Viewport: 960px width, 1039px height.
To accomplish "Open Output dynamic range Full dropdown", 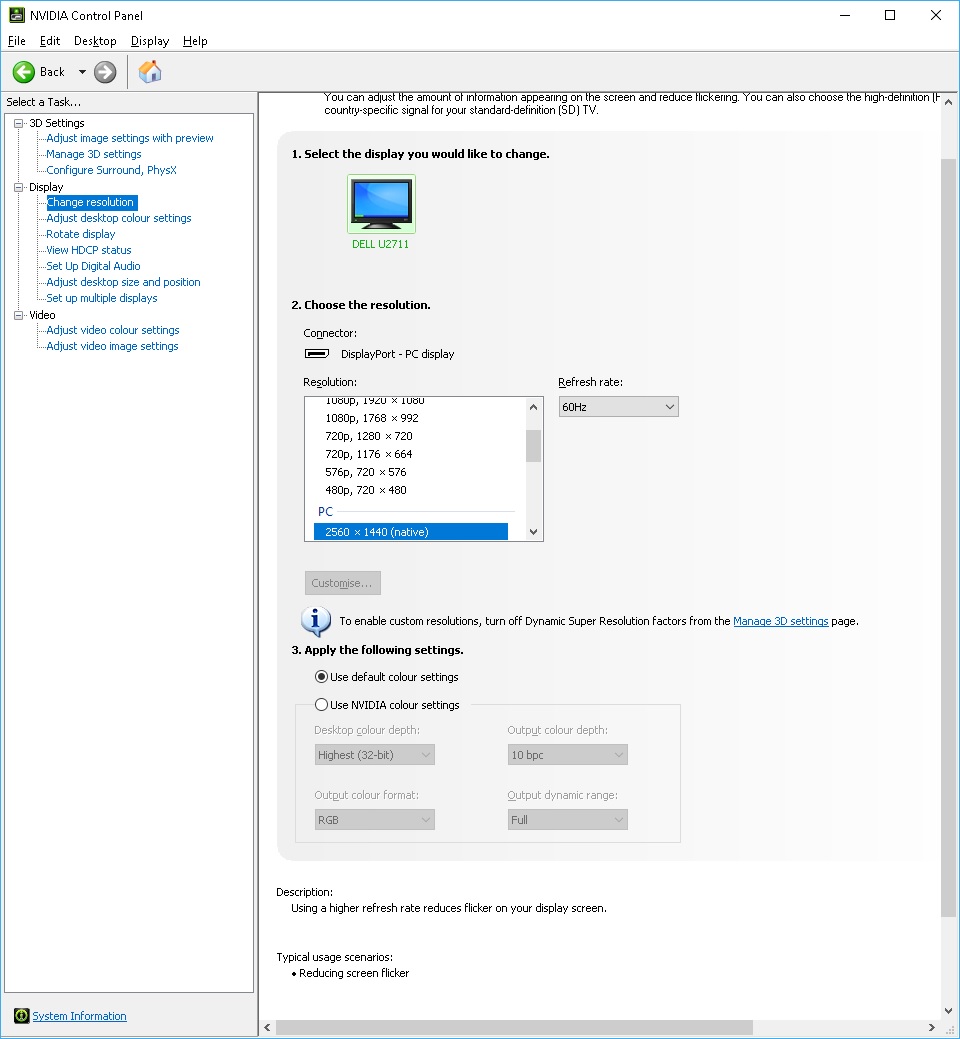I will [567, 820].
